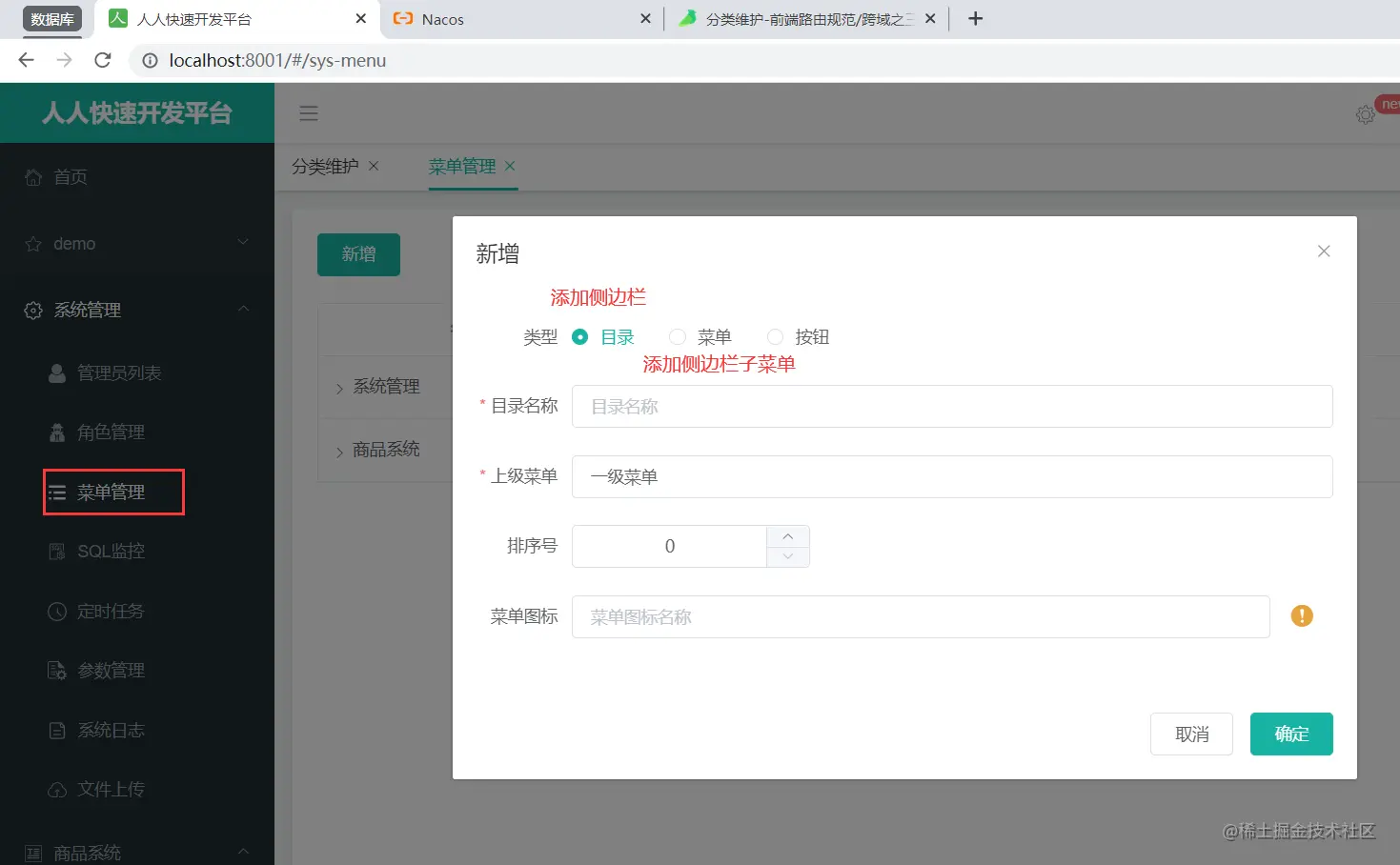
Task: Select the 目录 radio option
Action: coord(579,337)
